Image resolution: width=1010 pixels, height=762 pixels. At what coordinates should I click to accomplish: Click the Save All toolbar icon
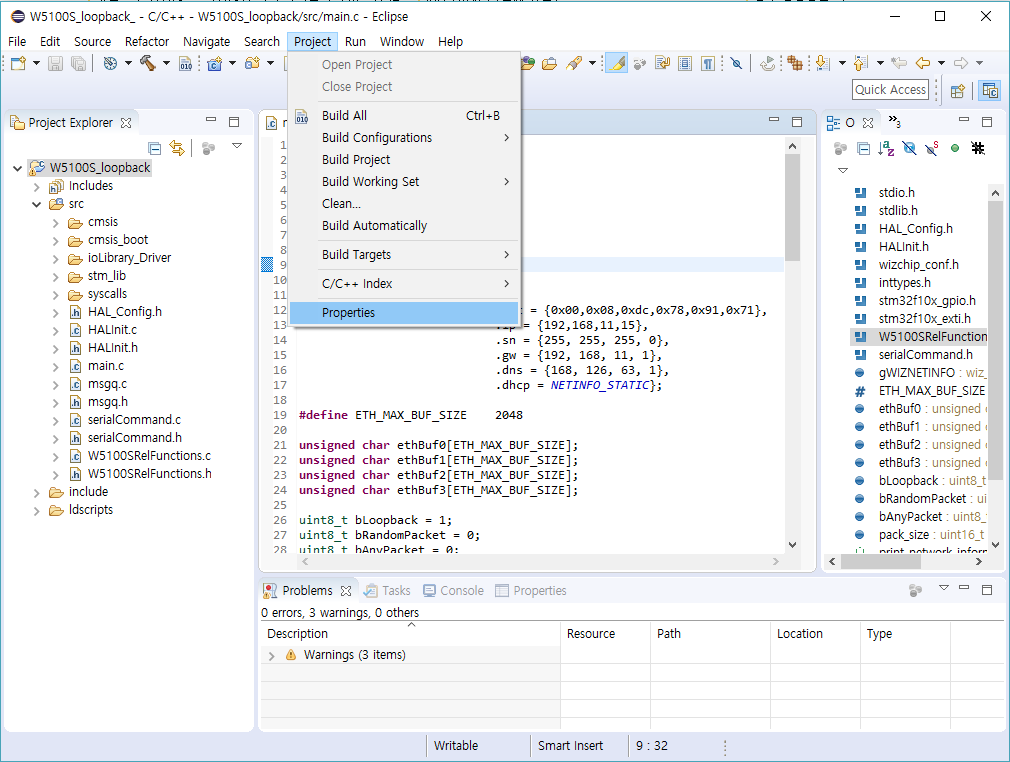pyautogui.click(x=78, y=63)
